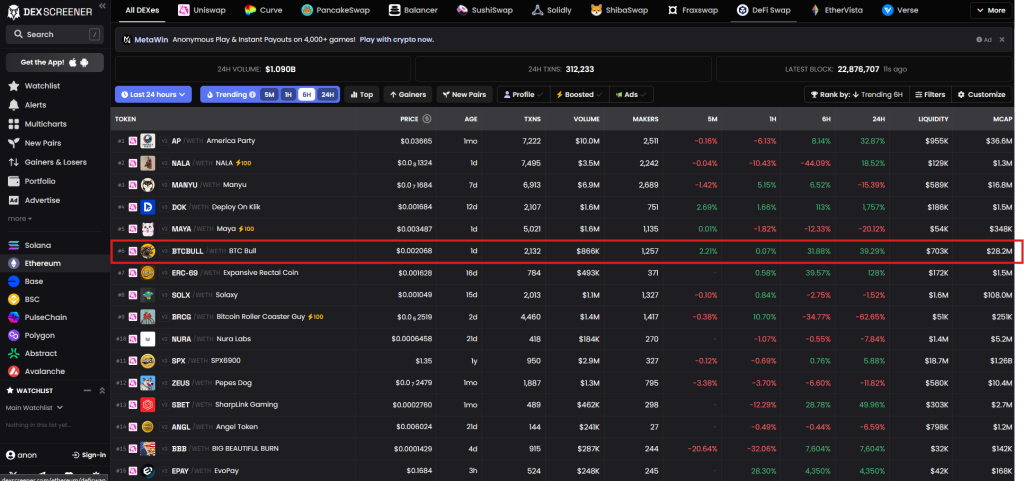Select Solana chain icon
The width and height of the screenshot is (1024, 481).
coord(13,245)
